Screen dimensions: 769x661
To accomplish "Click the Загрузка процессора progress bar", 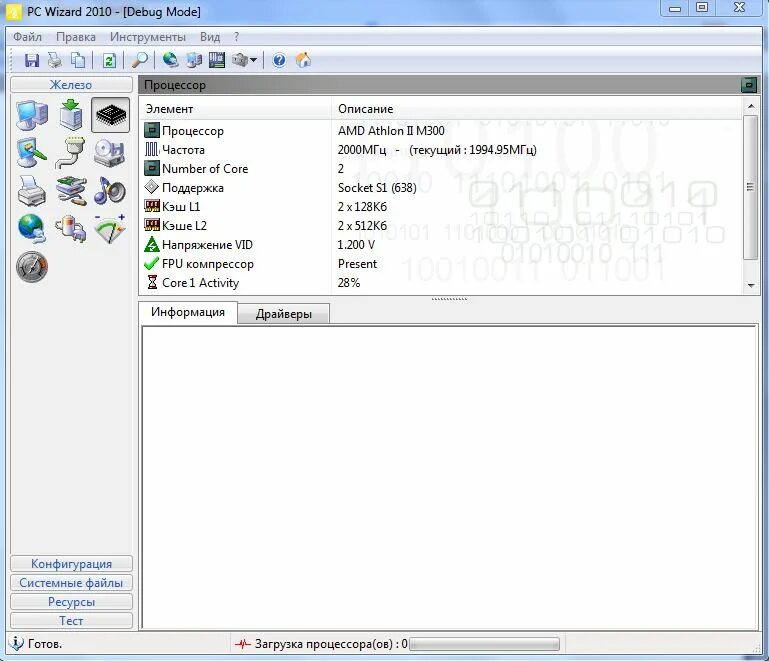I will (x=485, y=644).
